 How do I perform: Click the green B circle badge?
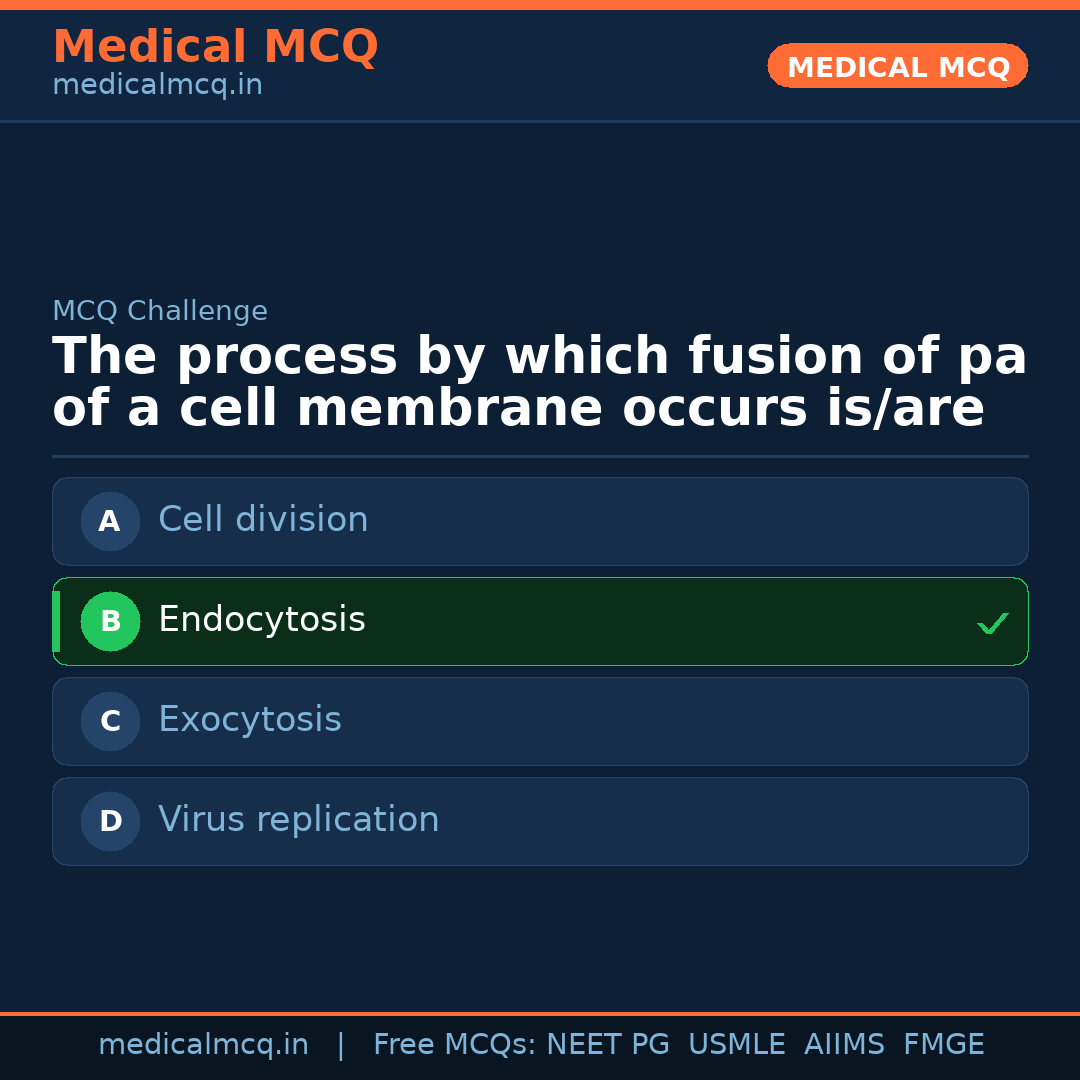point(110,621)
